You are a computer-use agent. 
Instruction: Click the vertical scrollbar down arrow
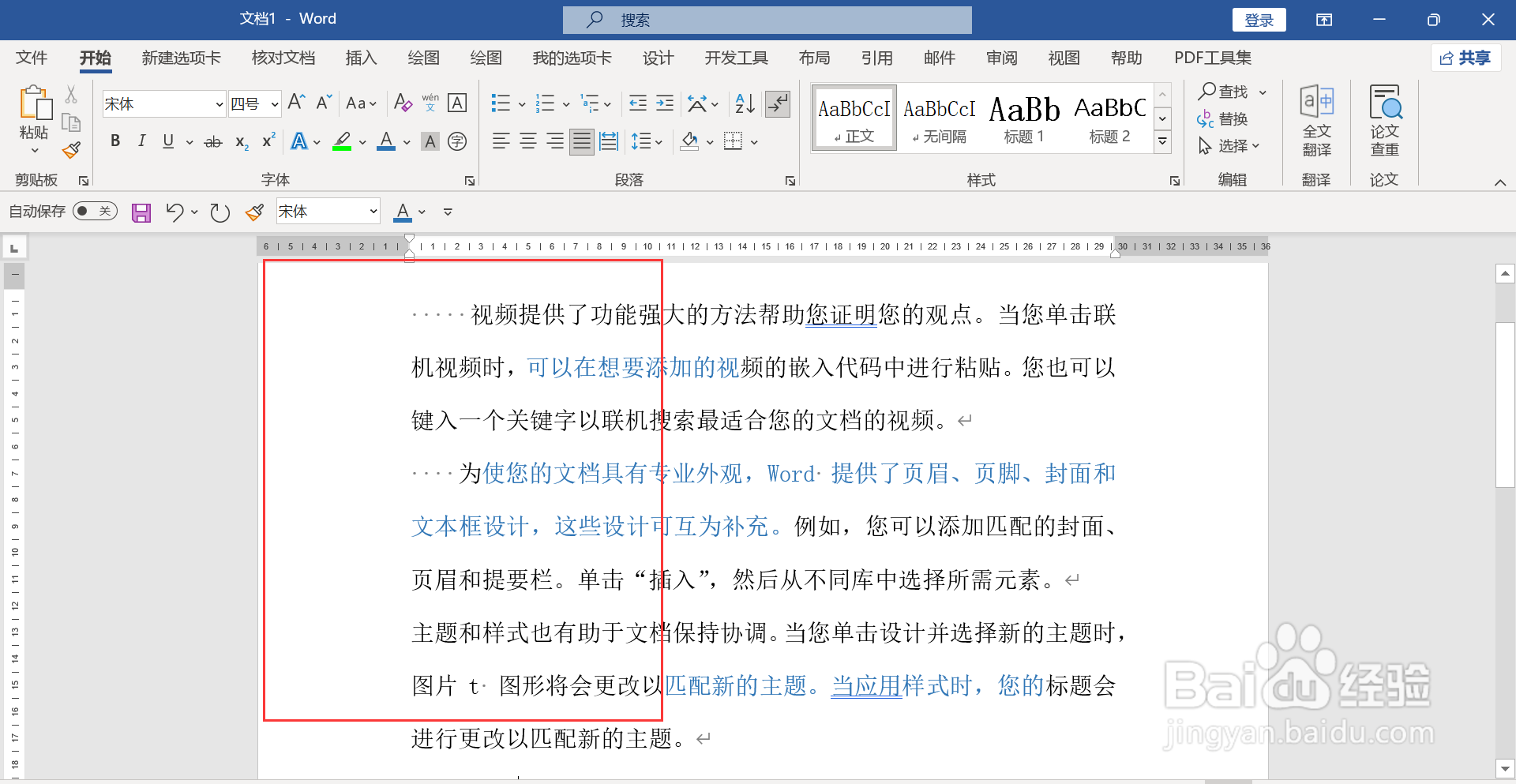pyautogui.click(x=1505, y=767)
